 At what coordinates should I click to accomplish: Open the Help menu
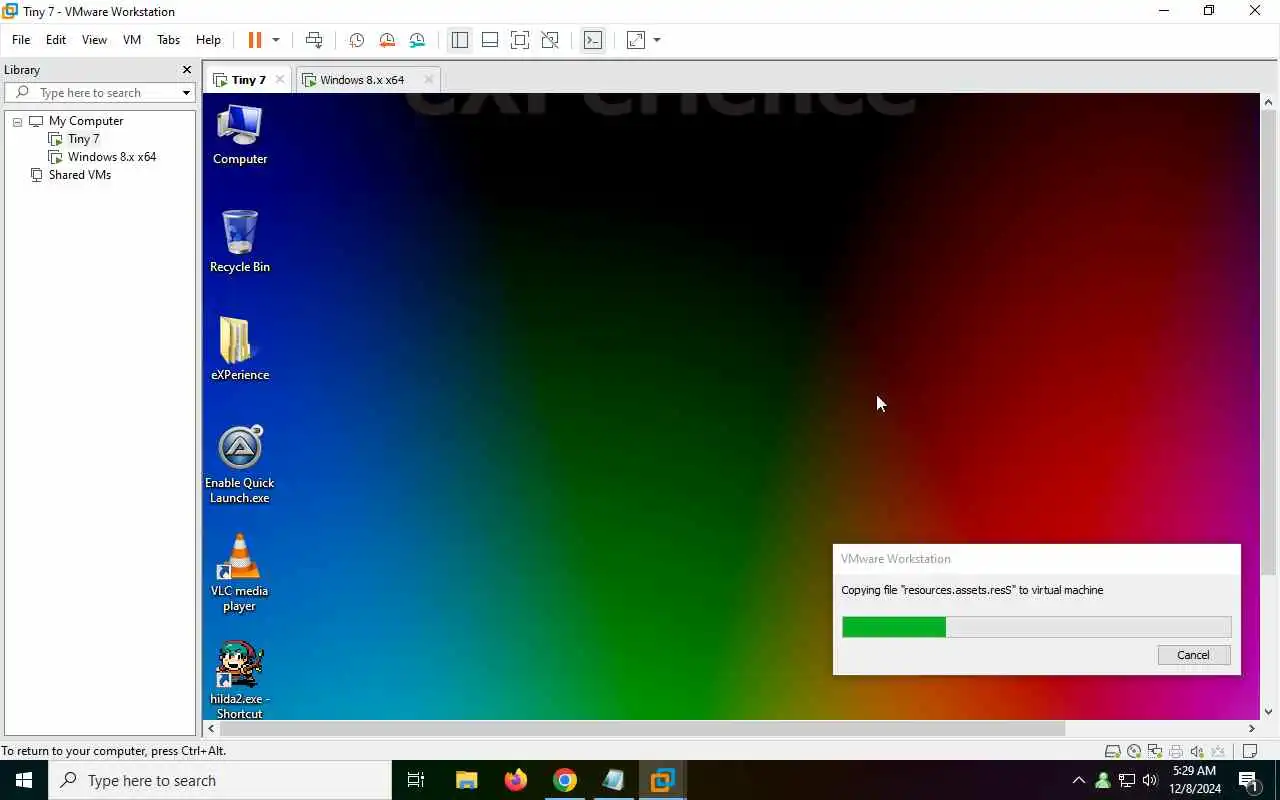coord(208,40)
